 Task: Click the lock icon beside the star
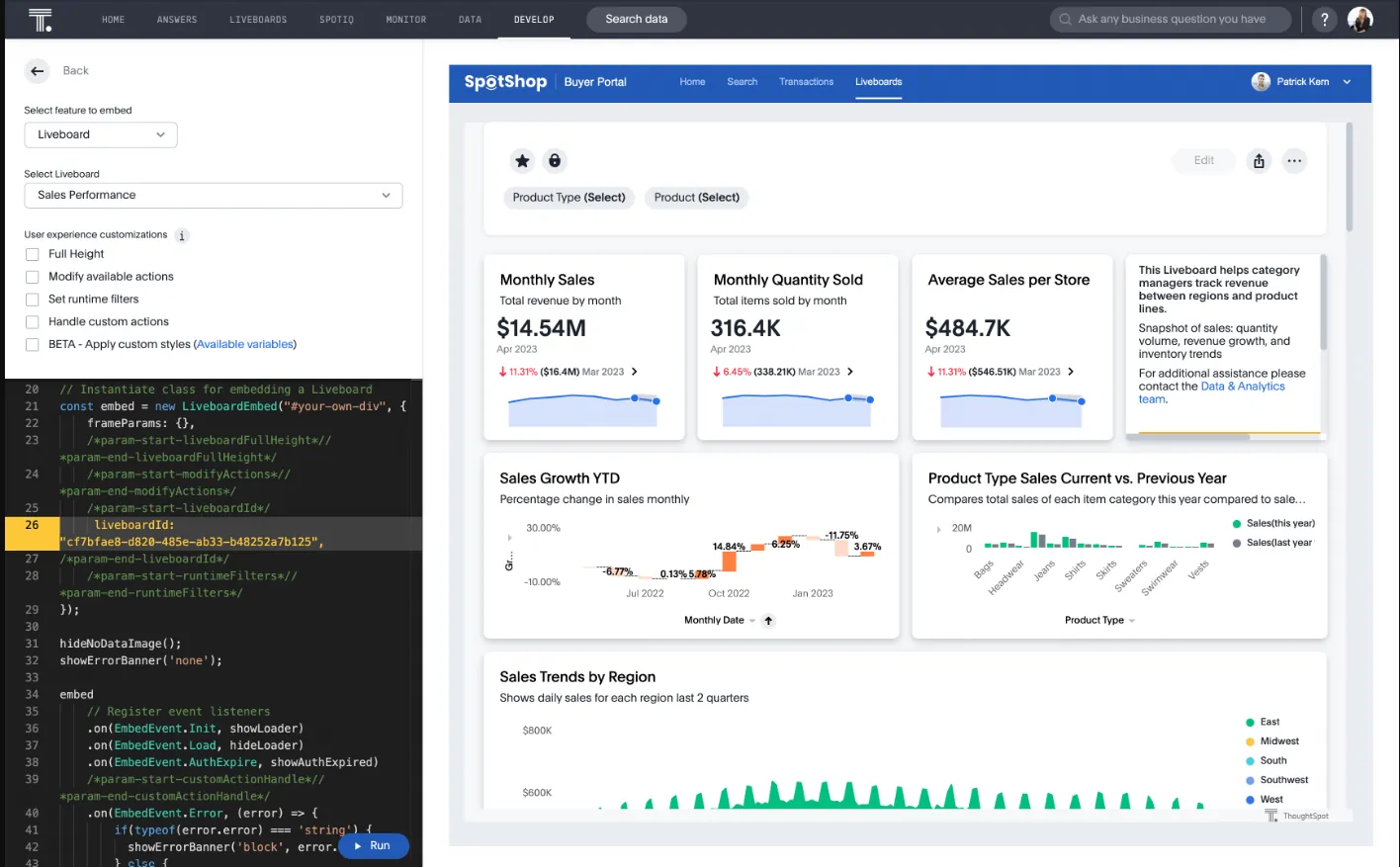point(555,160)
